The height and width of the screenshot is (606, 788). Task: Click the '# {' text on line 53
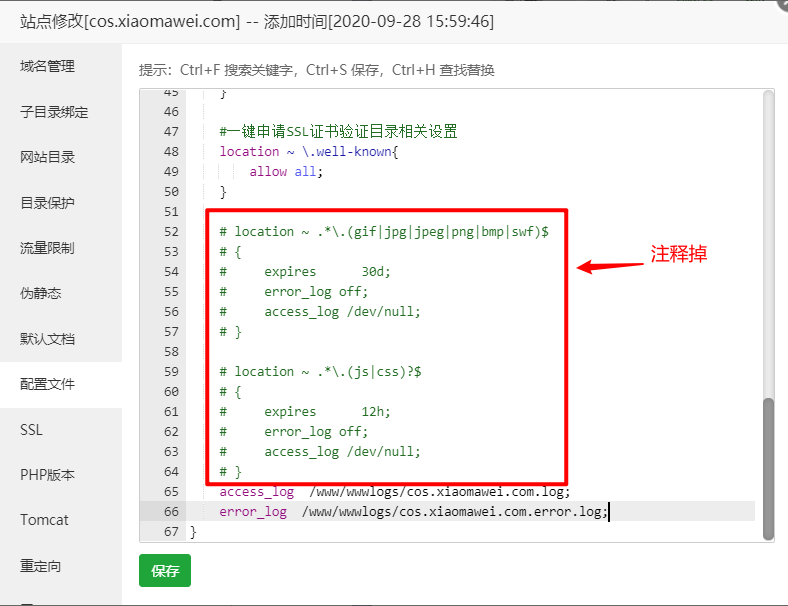(x=230, y=252)
